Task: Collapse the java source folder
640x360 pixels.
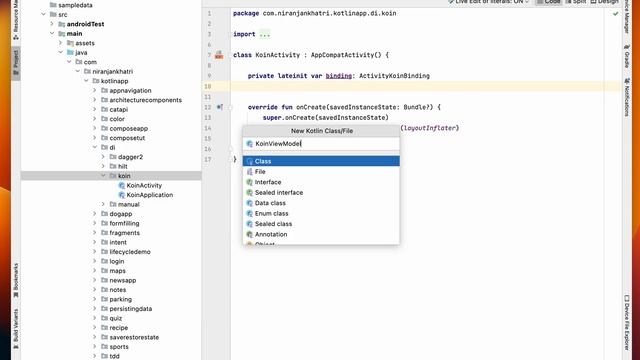Action: 60,53
